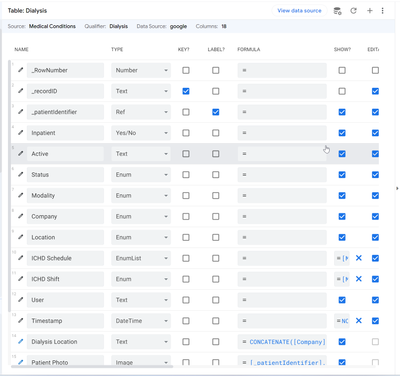
Task: Expand the side panel arrow at right edge
Action: 397,188
